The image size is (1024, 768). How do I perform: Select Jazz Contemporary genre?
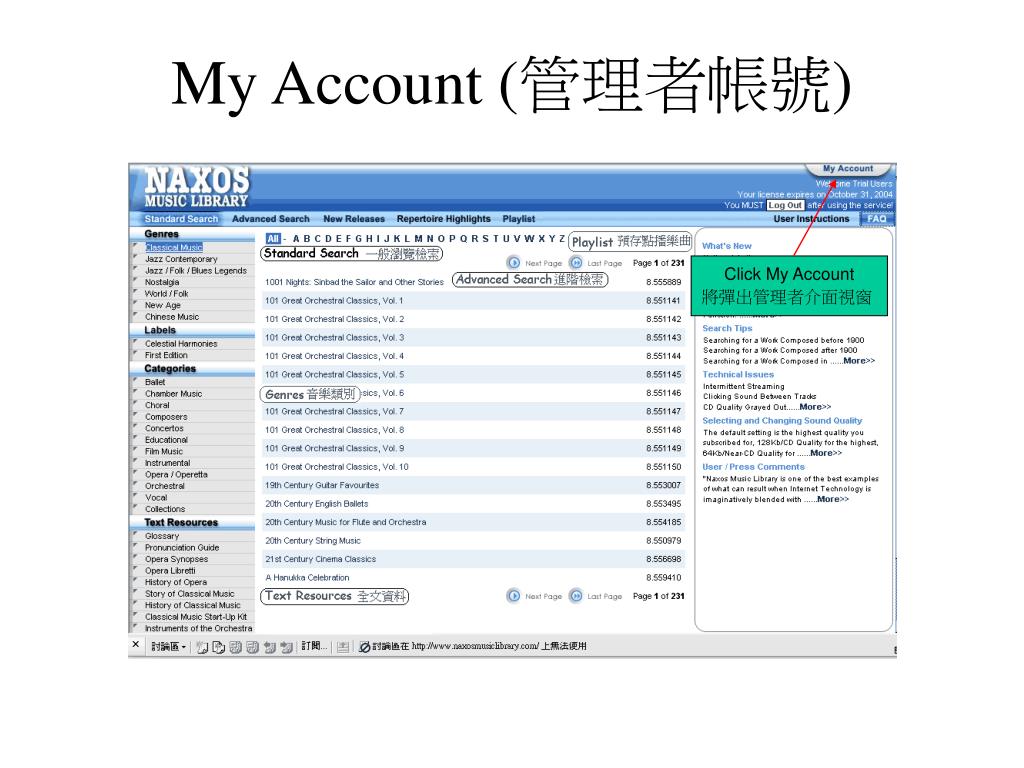(x=181, y=259)
